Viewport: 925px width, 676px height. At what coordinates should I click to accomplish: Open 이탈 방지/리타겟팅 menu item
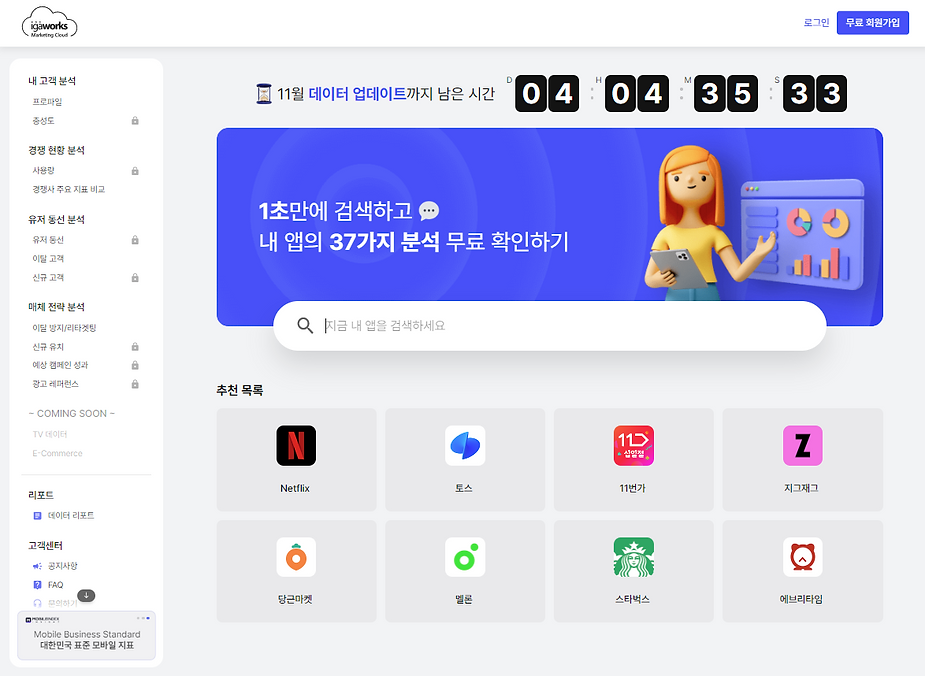pyautogui.click(x=64, y=327)
